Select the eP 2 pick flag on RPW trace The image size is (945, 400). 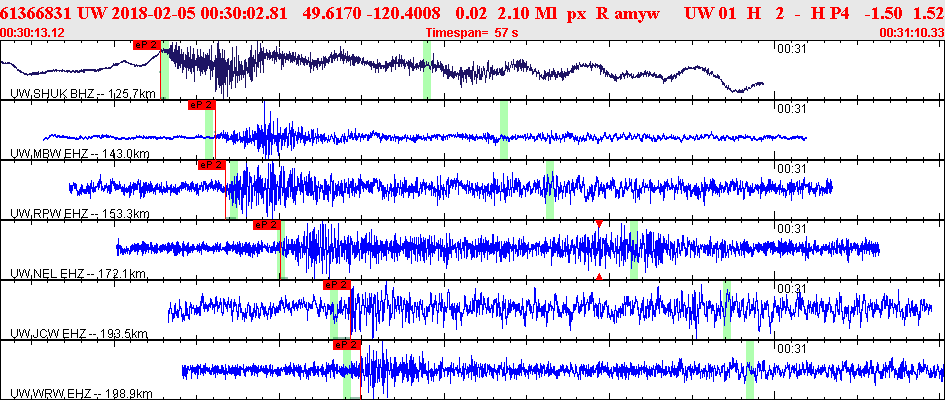212,164
